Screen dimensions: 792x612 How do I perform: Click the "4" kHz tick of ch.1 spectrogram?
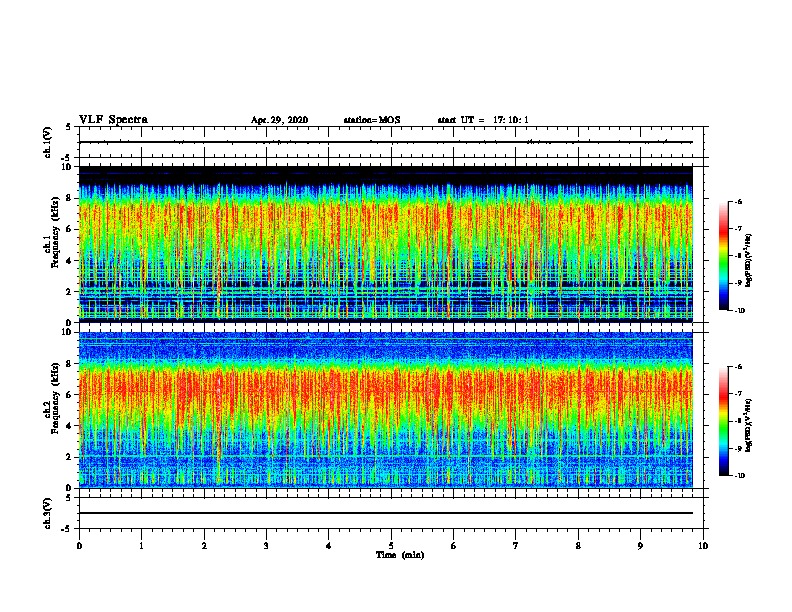[x=70, y=261]
